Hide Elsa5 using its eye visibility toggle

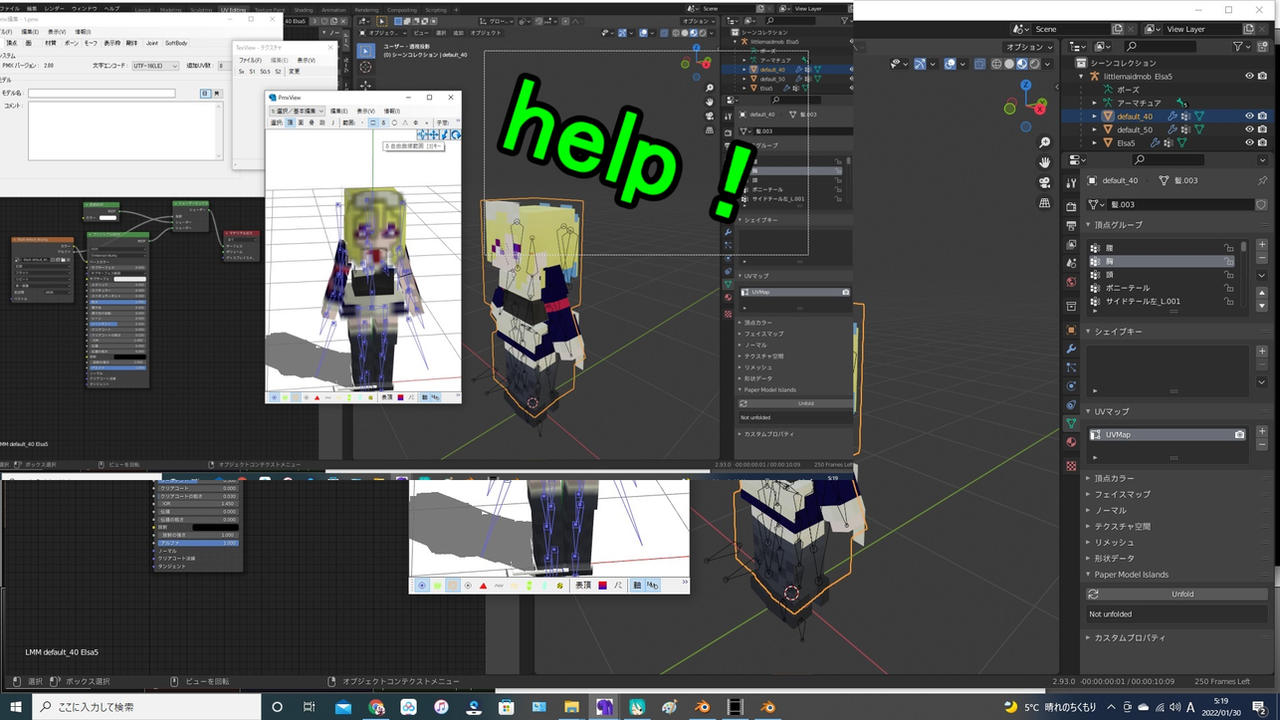point(1249,142)
